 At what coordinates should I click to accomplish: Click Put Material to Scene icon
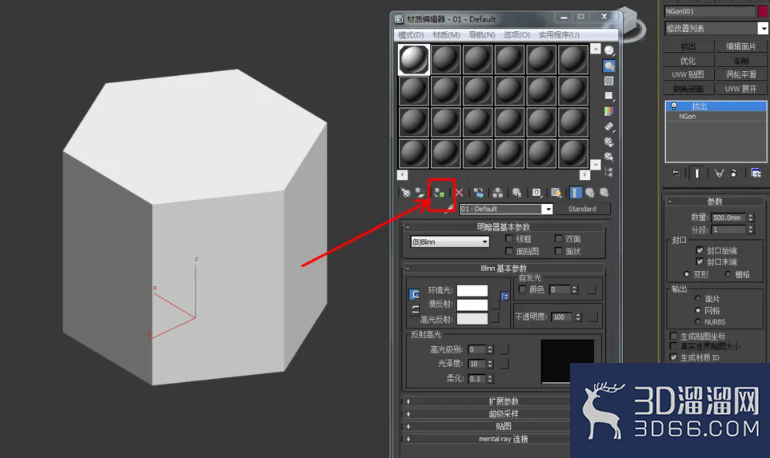click(420, 193)
